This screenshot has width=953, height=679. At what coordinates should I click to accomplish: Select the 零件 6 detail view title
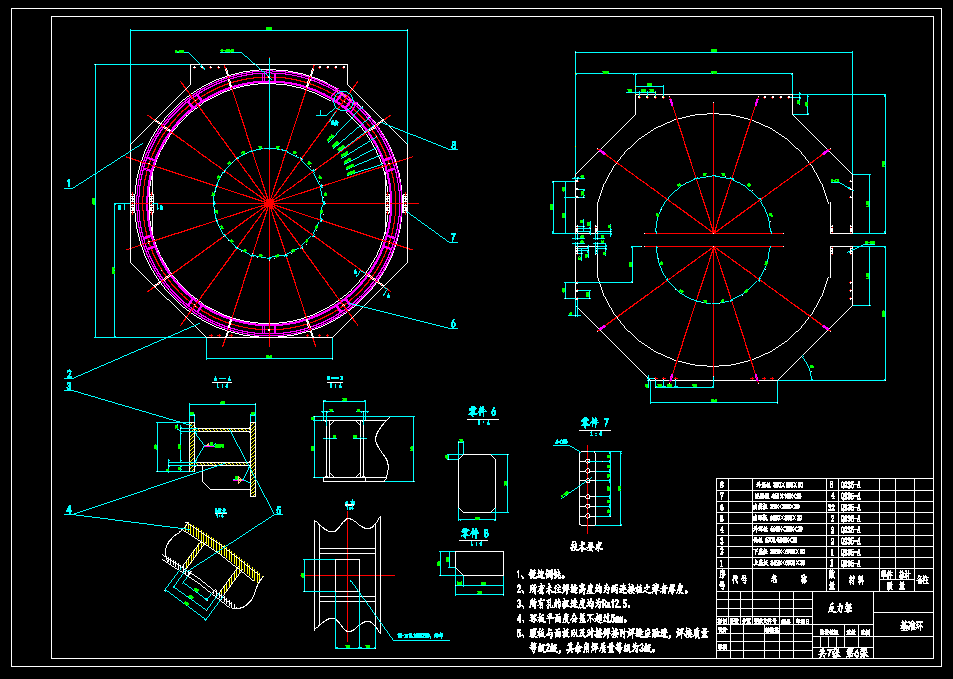(483, 412)
